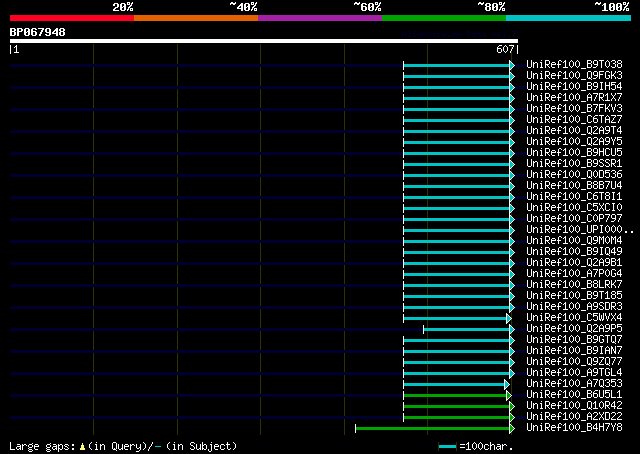Viewport: 640px width, 454px height.
Task: Click the arrowhead at end of UniRef100_A7Q353 bar
Action: [x=507, y=385]
